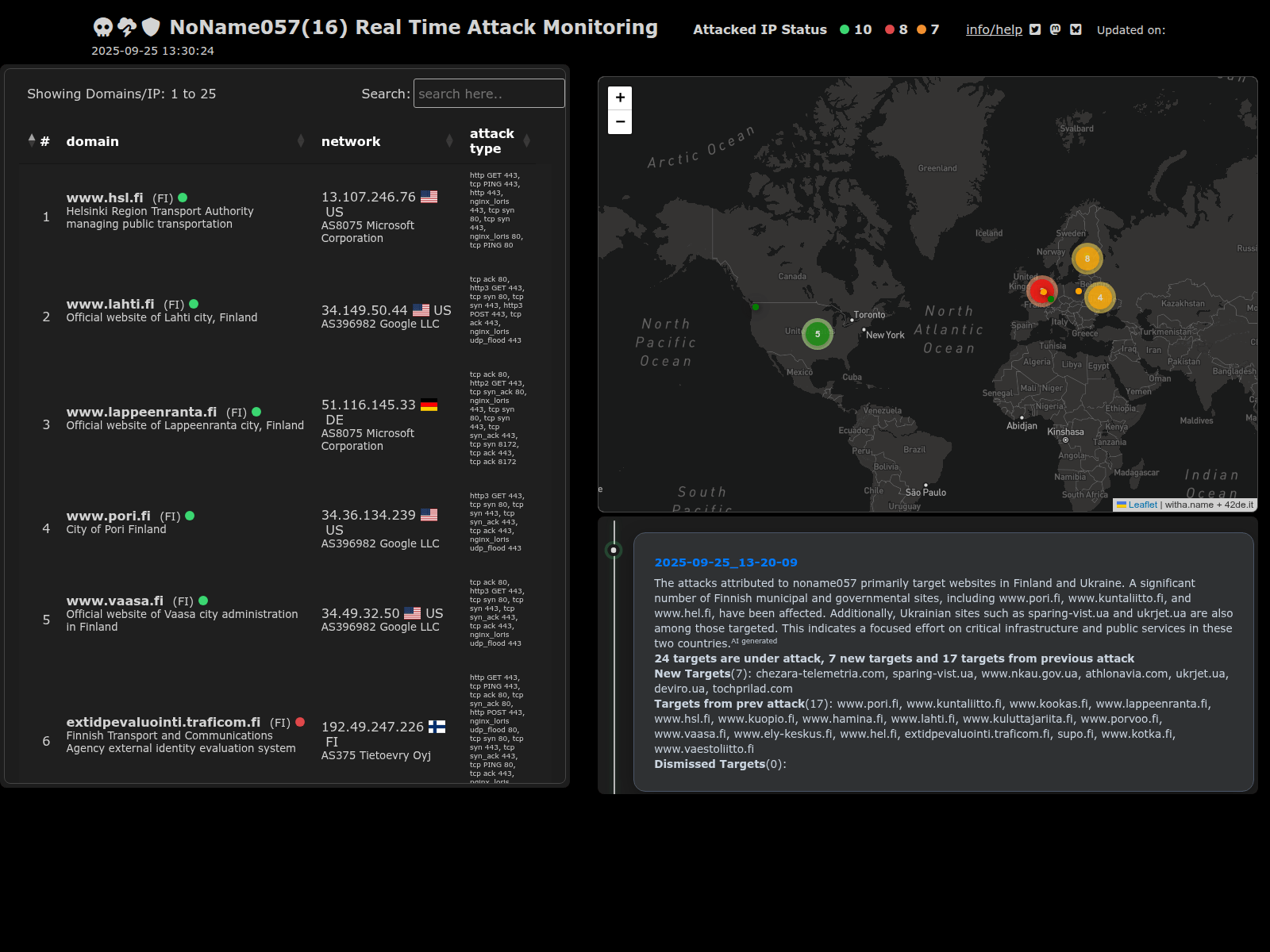Viewport: 1270px width, 952px height.
Task: Click the timeline marker dot beside the report
Action: click(x=614, y=550)
